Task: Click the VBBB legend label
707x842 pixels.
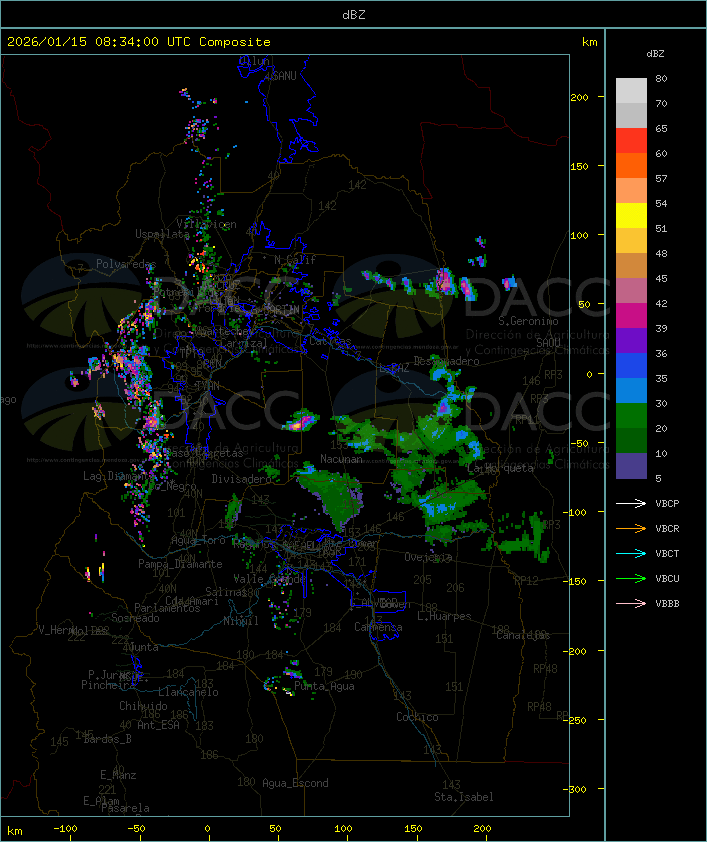Action: [x=667, y=604]
